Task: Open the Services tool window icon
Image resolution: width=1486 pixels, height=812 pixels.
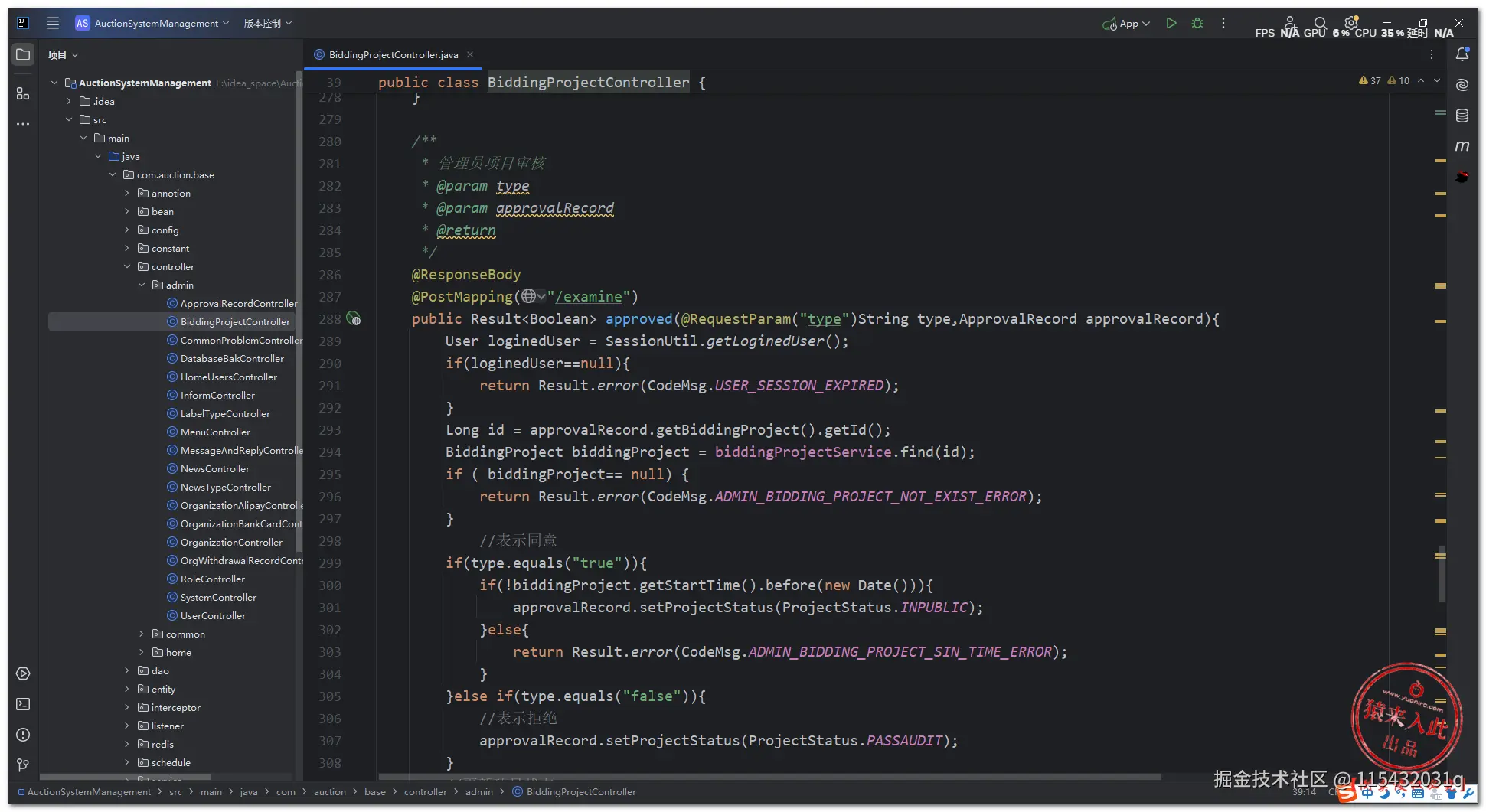Action: click(x=23, y=673)
